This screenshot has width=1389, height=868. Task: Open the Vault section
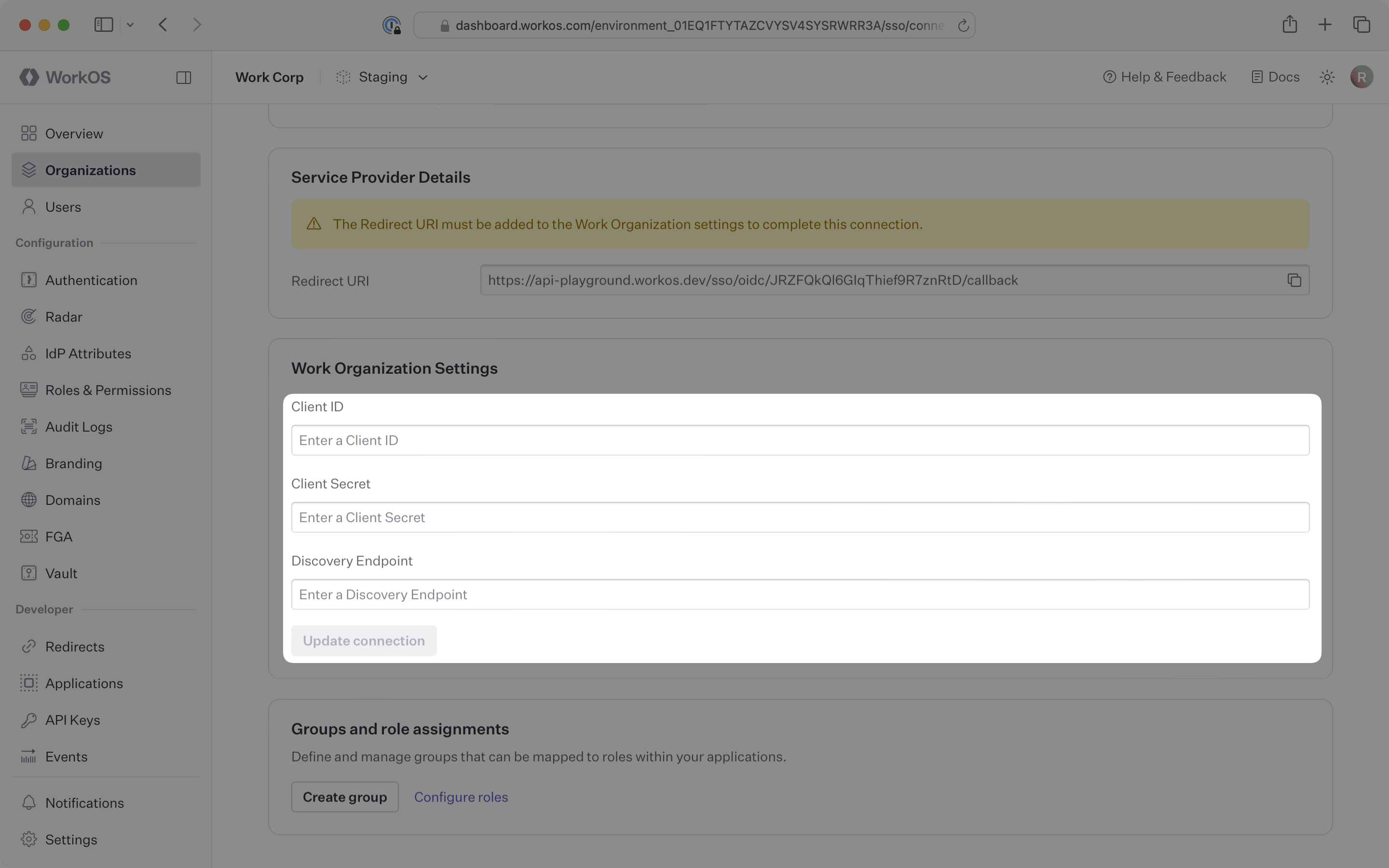(61, 573)
